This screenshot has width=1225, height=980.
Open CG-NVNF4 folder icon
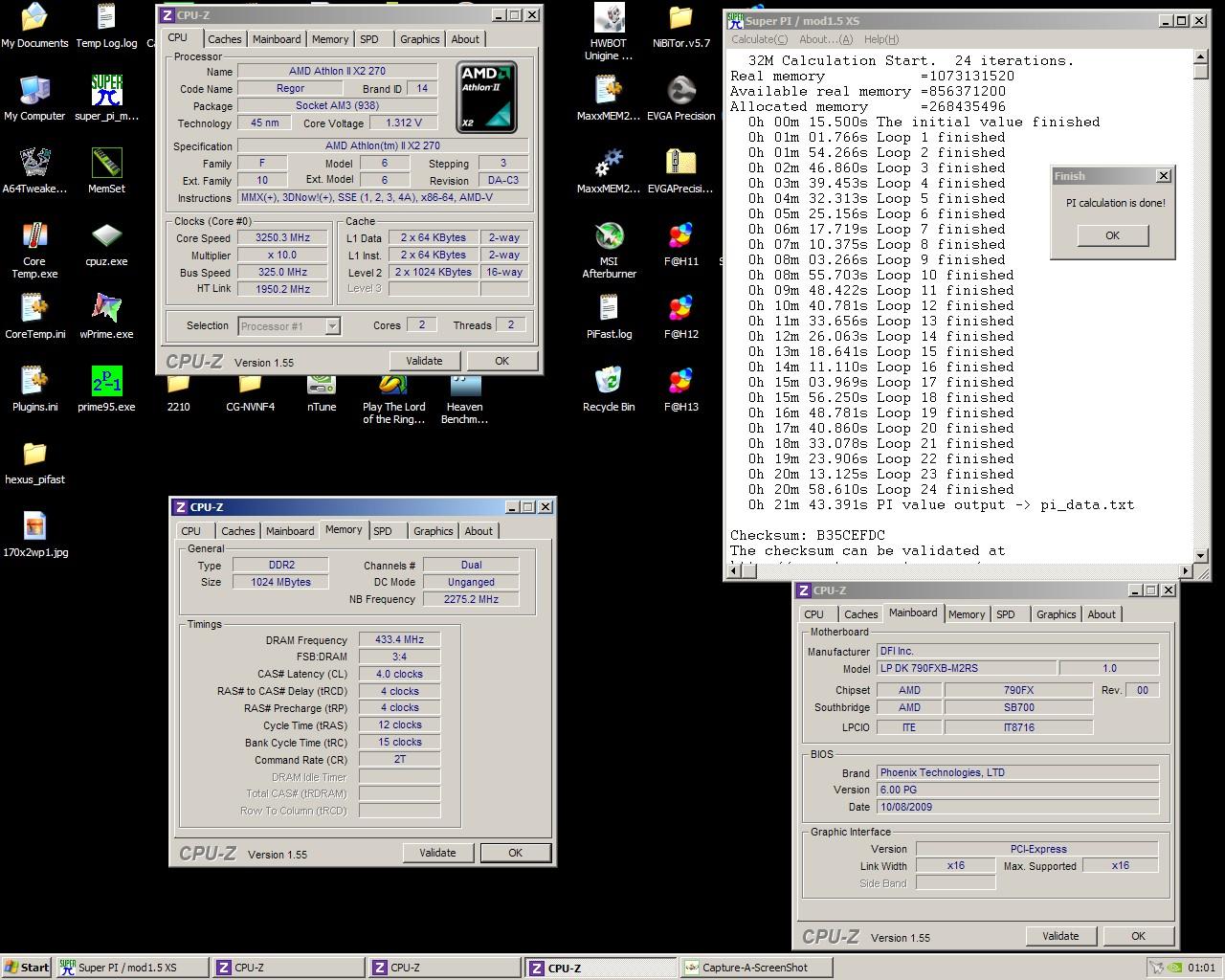250,394
